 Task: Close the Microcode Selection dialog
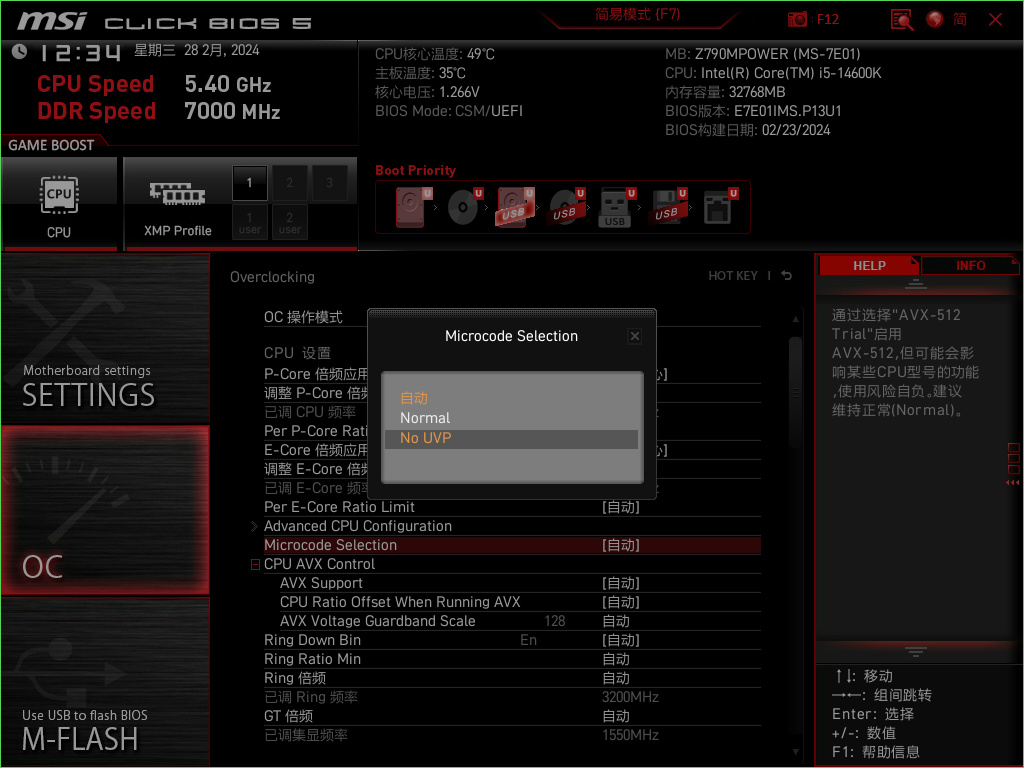coord(634,336)
